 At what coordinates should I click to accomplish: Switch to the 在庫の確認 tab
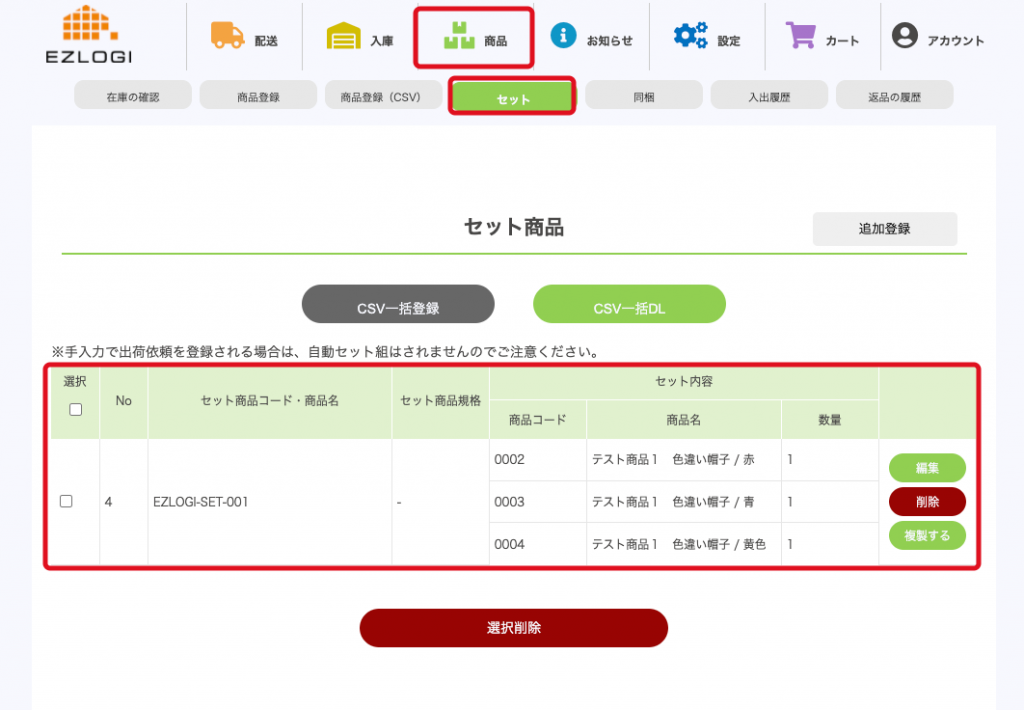click(x=133, y=97)
